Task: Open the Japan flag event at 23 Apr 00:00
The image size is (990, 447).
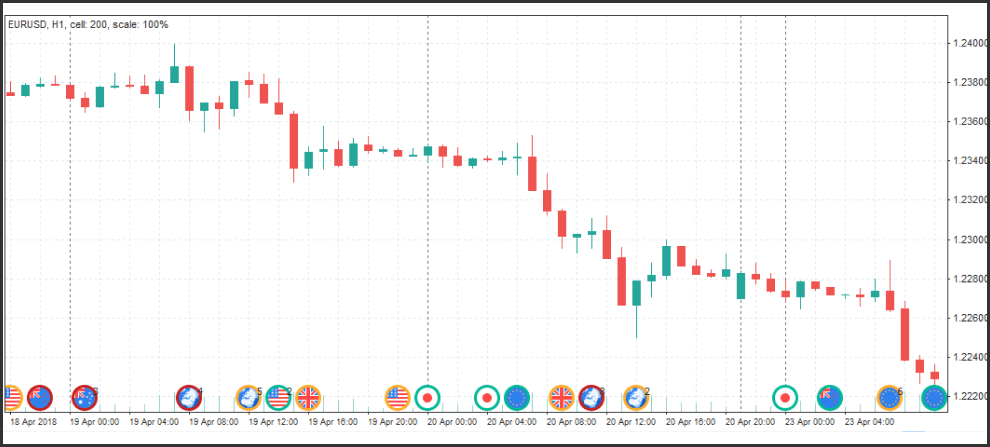Action: click(x=785, y=398)
